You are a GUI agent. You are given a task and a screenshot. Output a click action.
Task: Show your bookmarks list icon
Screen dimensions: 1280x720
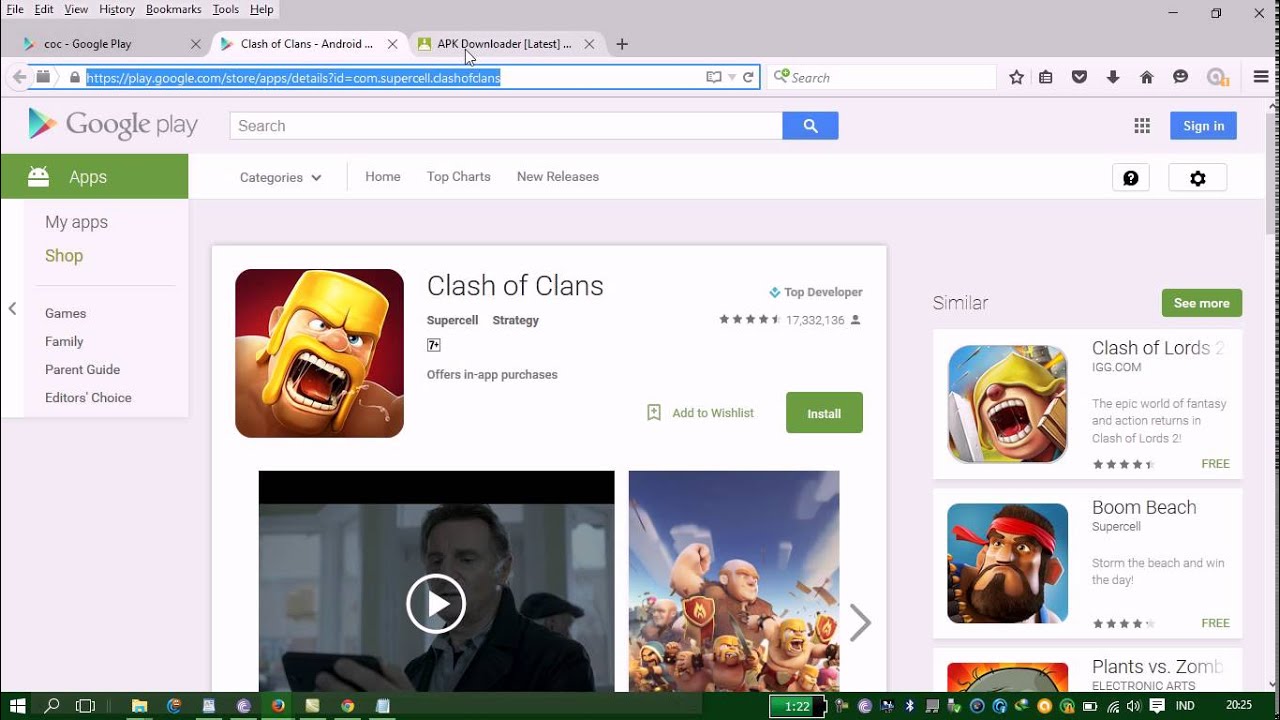point(1046,77)
